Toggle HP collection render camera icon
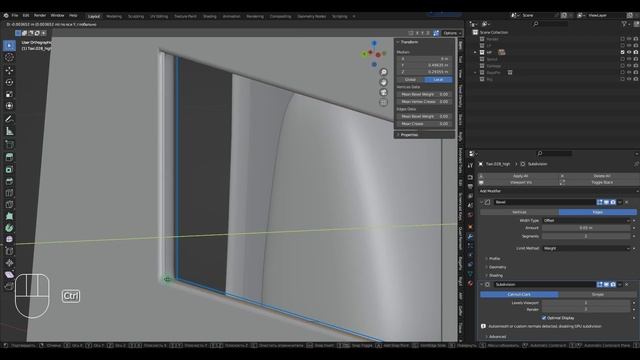The width and height of the screenshot is (640, 360). [x=636, y=52]
